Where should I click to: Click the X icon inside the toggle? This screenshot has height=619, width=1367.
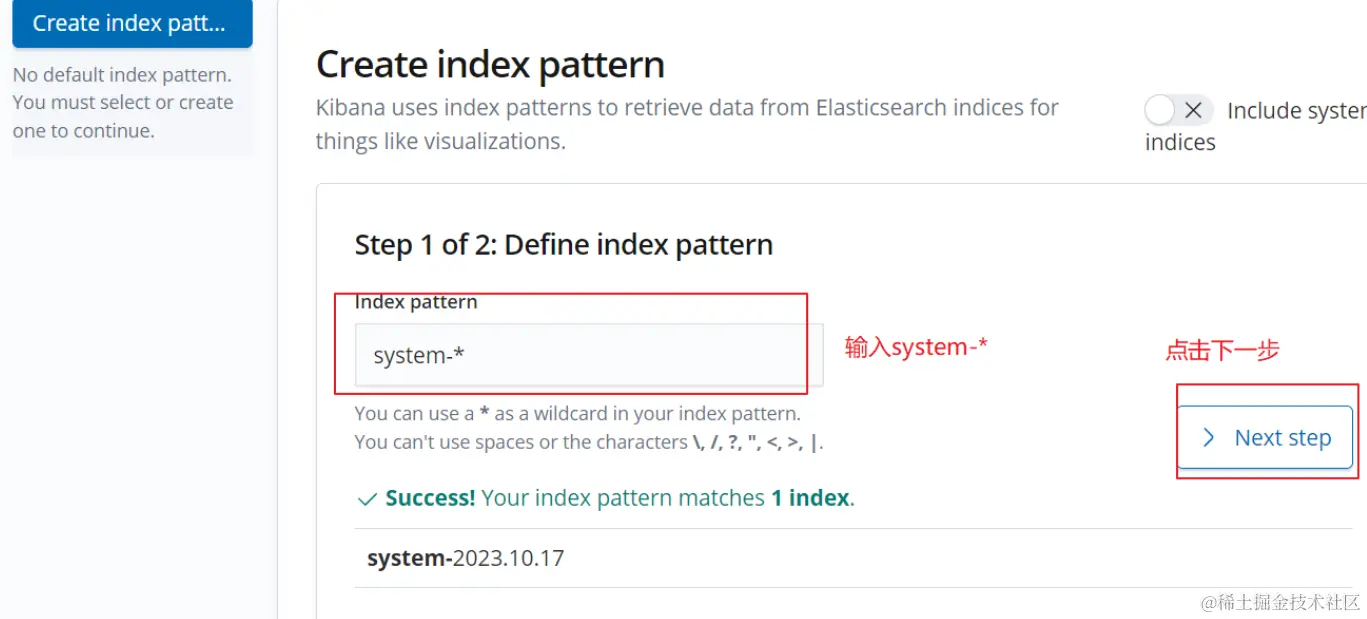(x=1192, y=110)
